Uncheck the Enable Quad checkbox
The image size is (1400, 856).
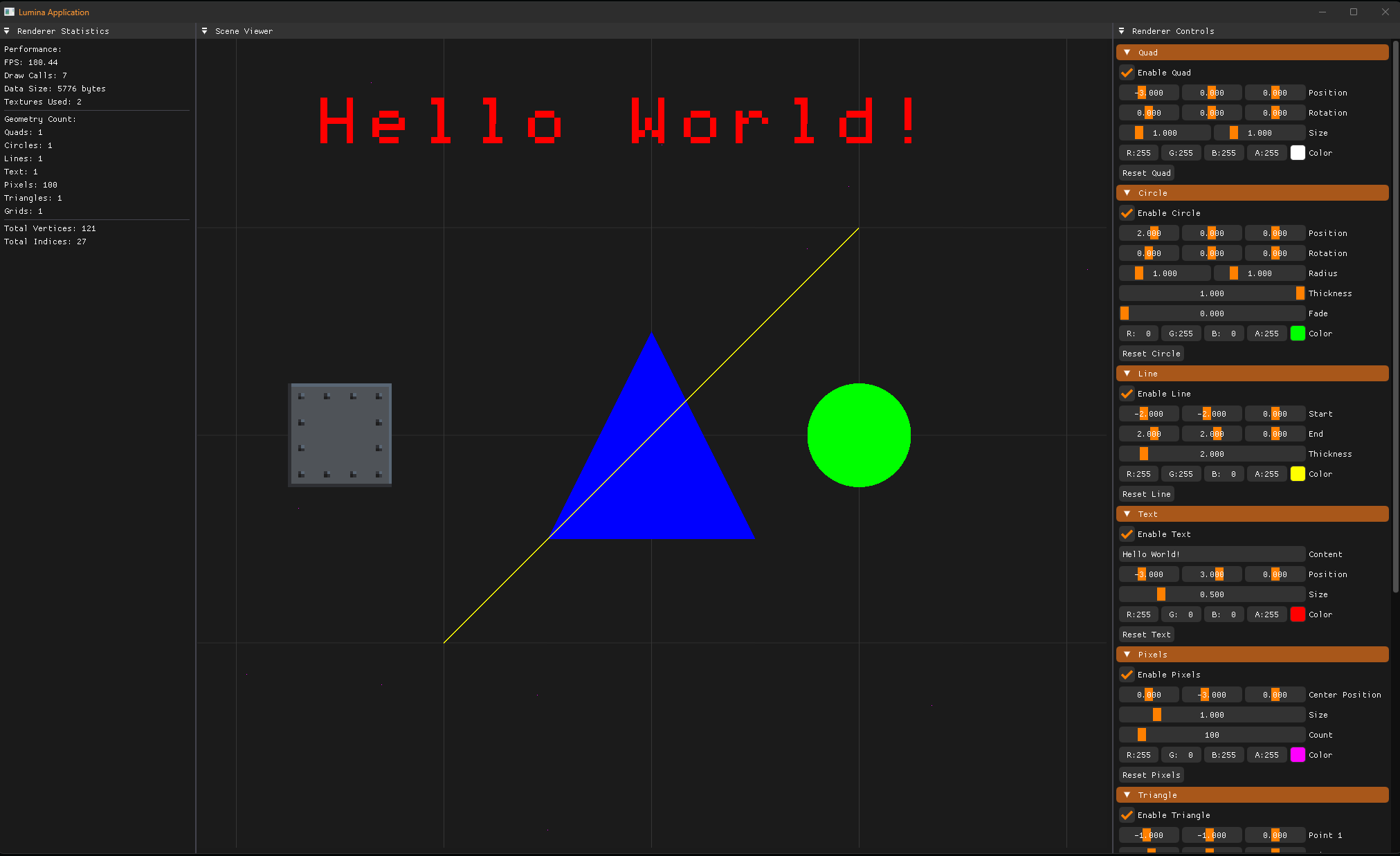click(1127, 72)
